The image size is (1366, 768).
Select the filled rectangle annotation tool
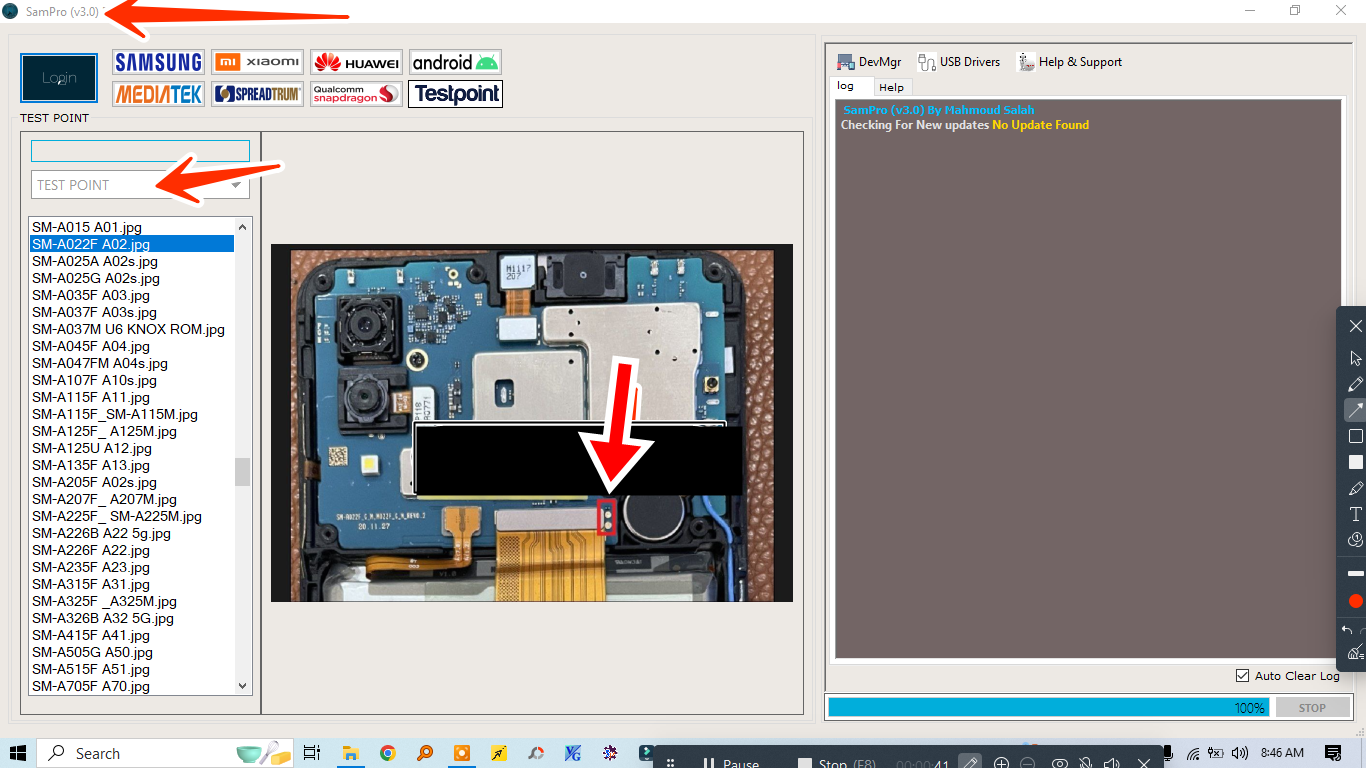pos(1355,462)
